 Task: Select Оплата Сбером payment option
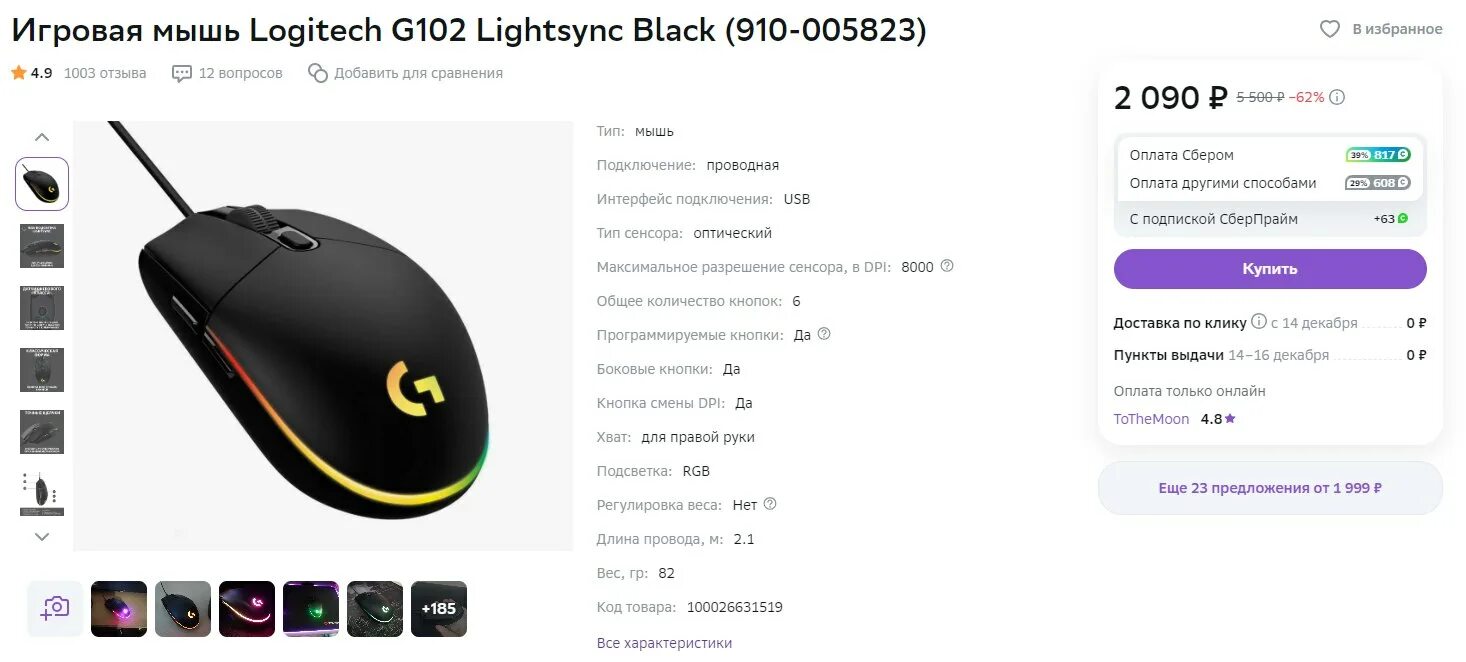(x=1270, y=155)
